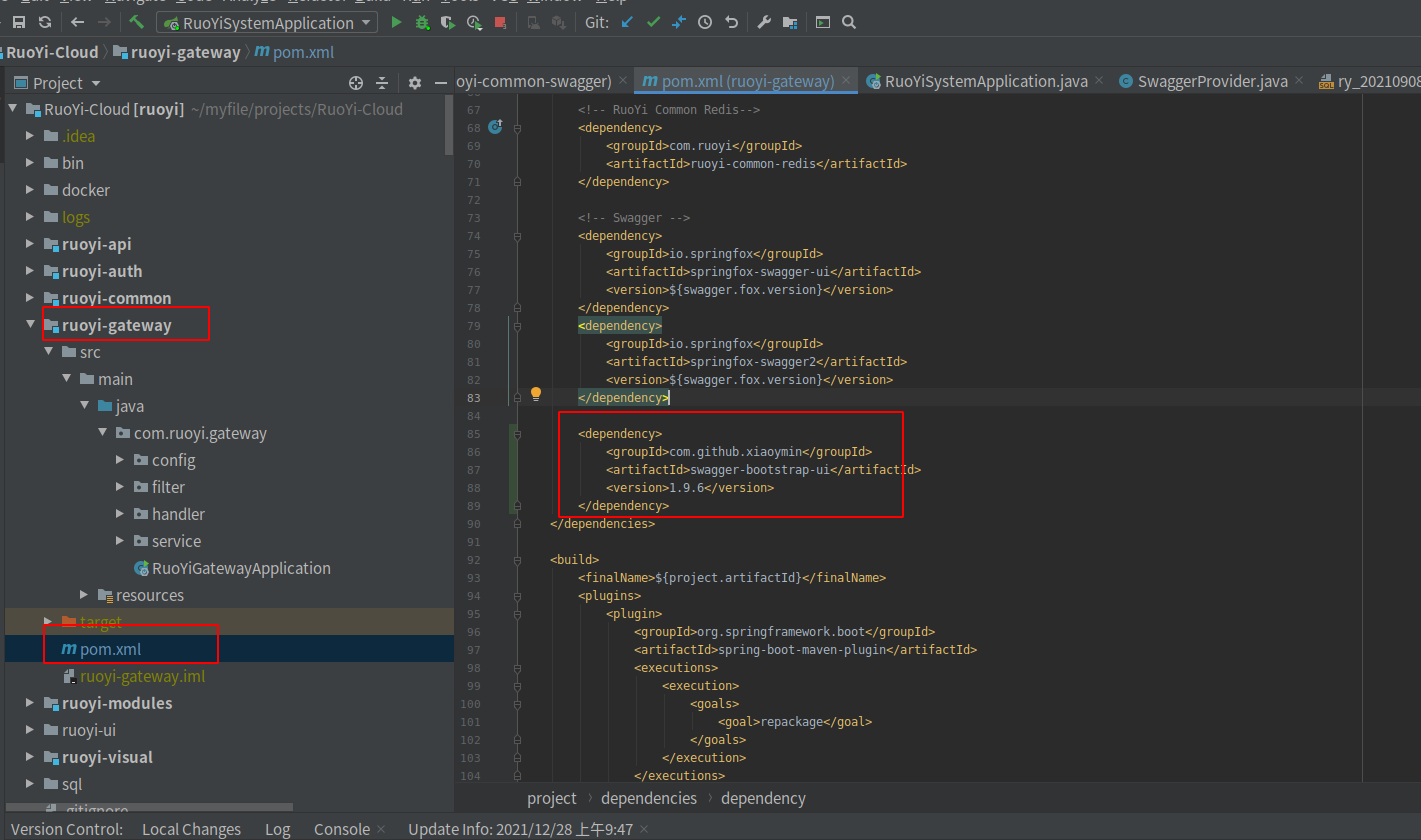Viewport: 1421px width, 840px height.
Task: Expand the resources folder
Action: [84, 595]
